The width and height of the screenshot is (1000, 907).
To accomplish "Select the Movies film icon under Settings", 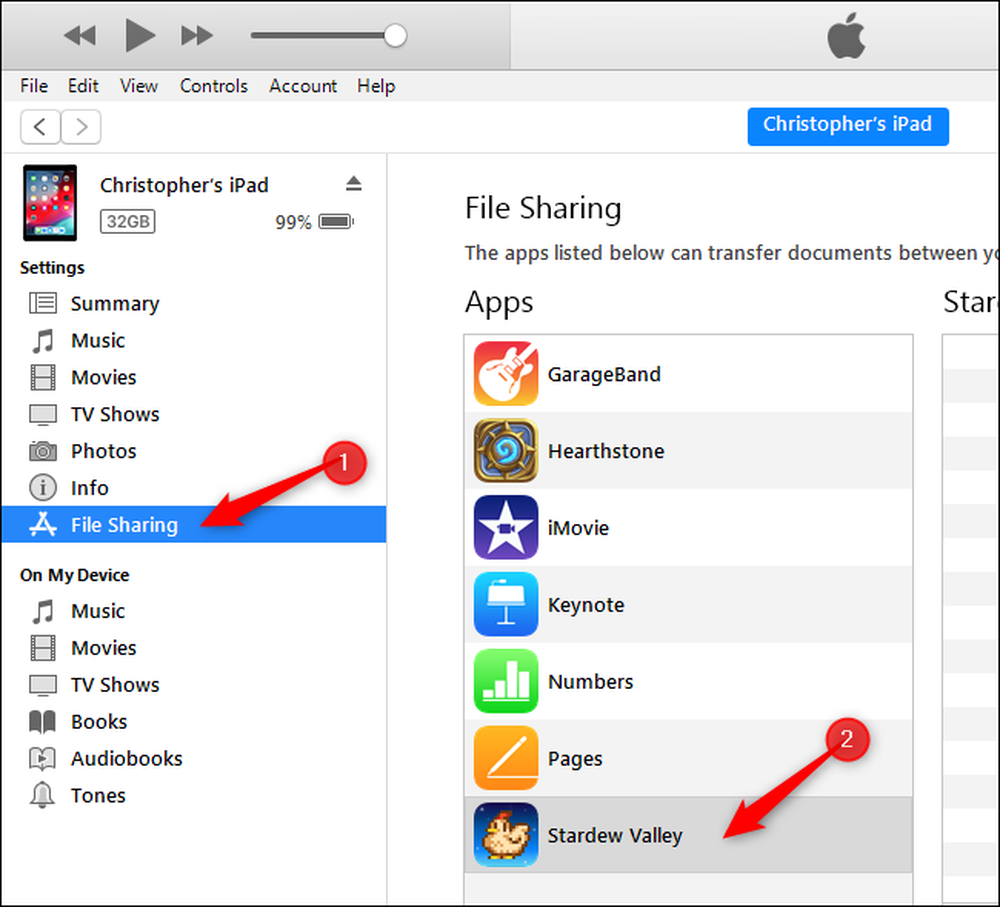I will (x=43, y=378).
